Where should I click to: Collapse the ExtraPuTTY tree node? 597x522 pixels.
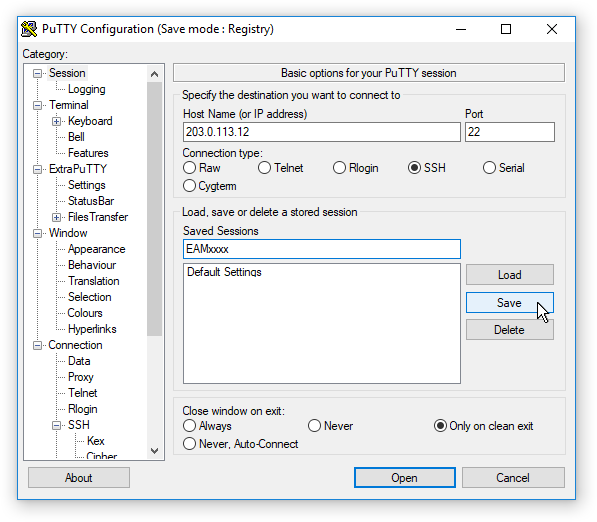pos(37,169)
